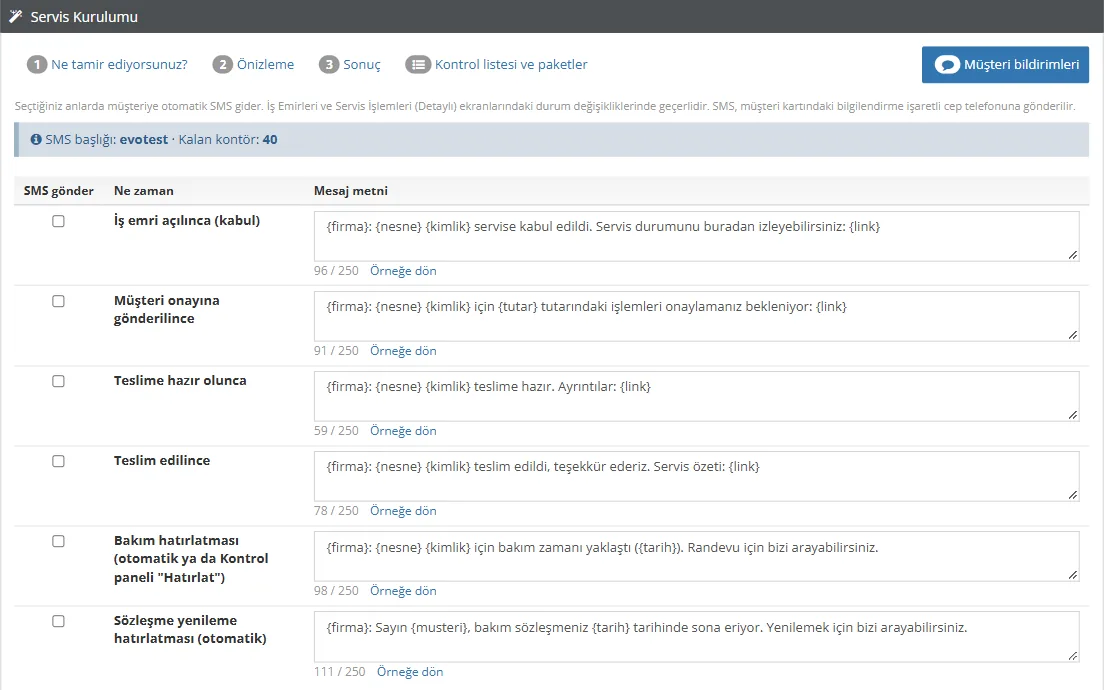Screen dimensions: 1104x690
Task: Turn on Sözleşme yenileme hatırlatması SMS
Action: tap(58, 622)
